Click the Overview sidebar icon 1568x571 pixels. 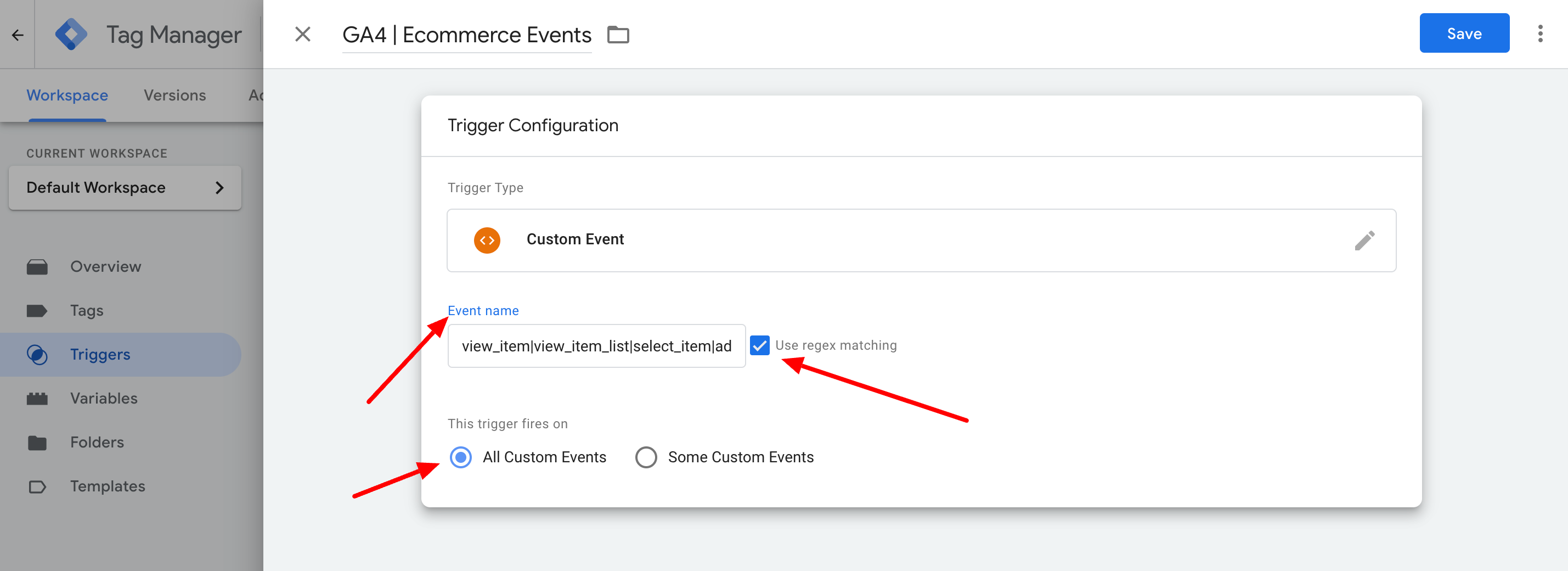(37, 267)
